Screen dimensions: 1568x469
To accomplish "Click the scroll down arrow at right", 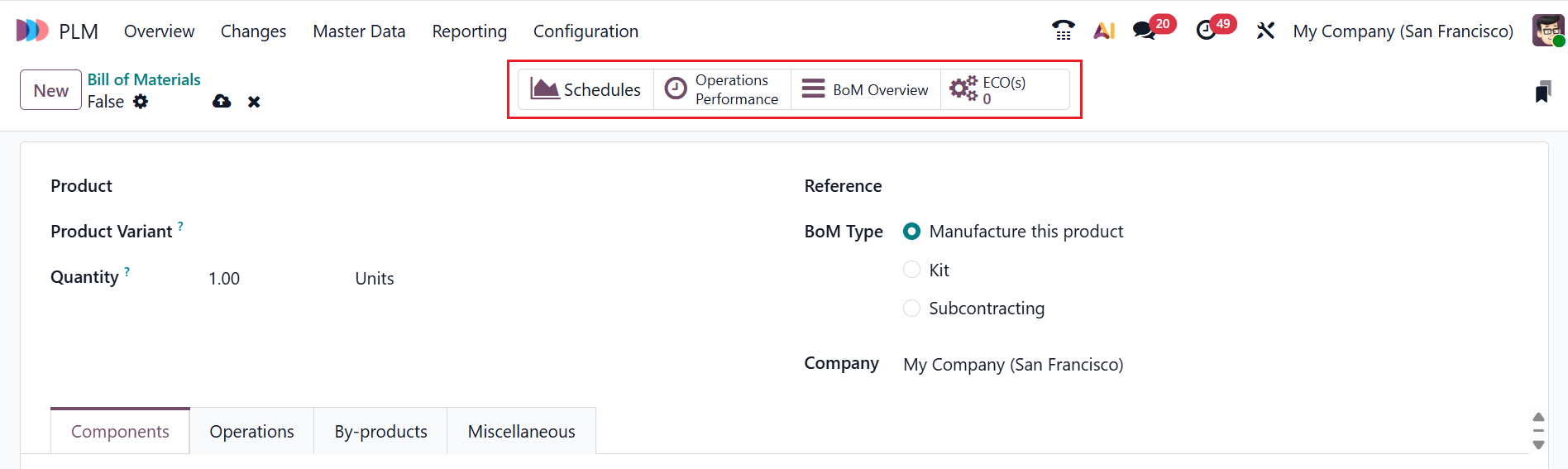I will tap(1538, 444).
